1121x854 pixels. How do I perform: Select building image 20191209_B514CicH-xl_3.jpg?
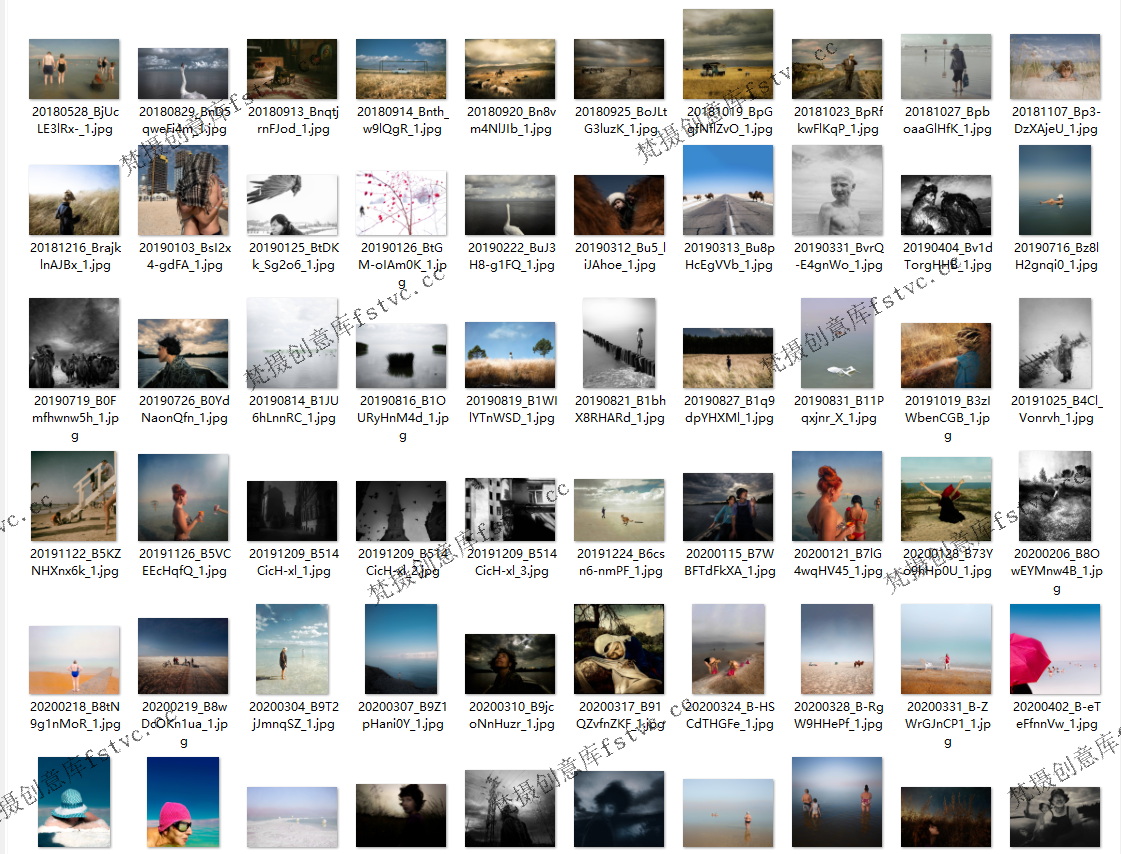[x=510, y=510]
